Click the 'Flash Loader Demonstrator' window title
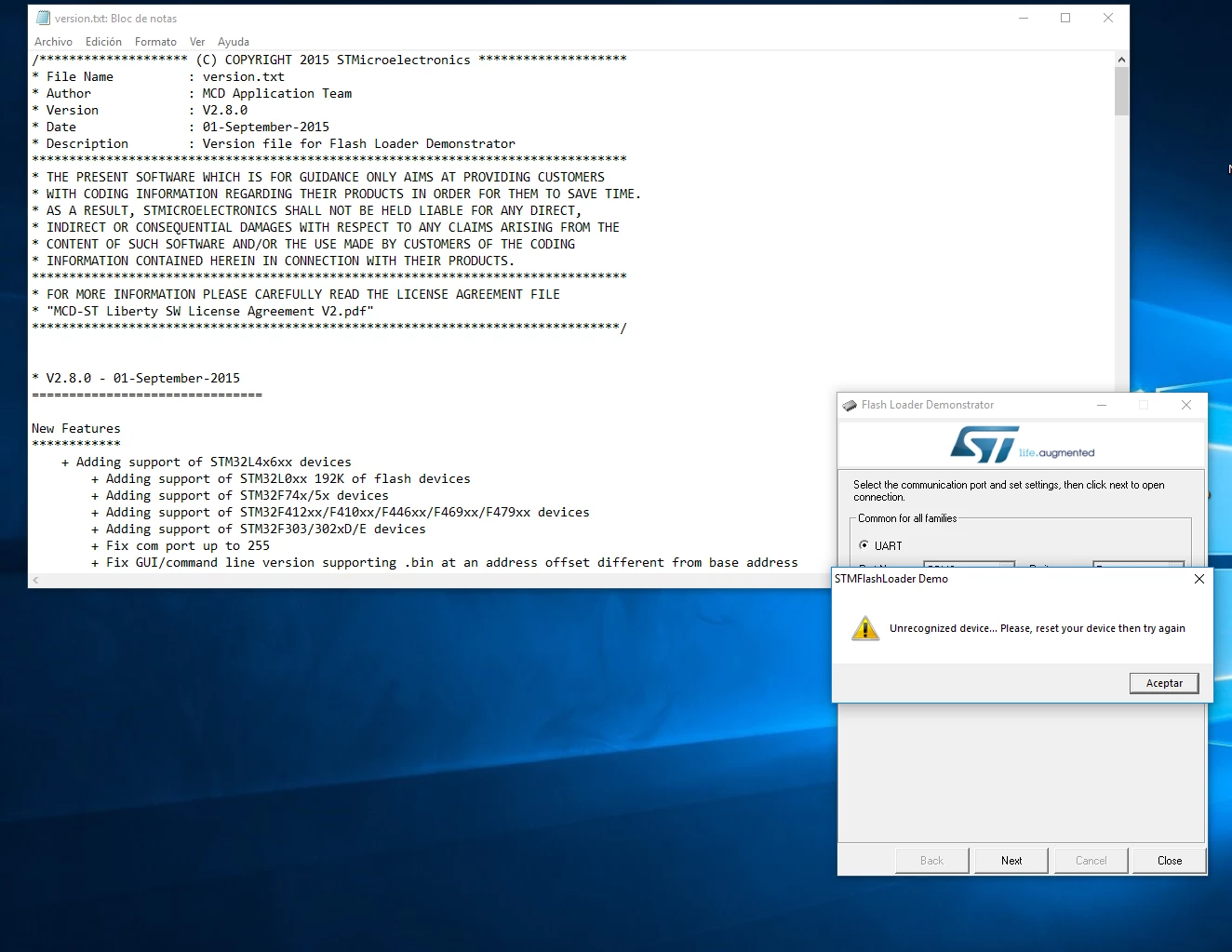1232x952 pixels. pyautogui.click(x=928, y=405)
